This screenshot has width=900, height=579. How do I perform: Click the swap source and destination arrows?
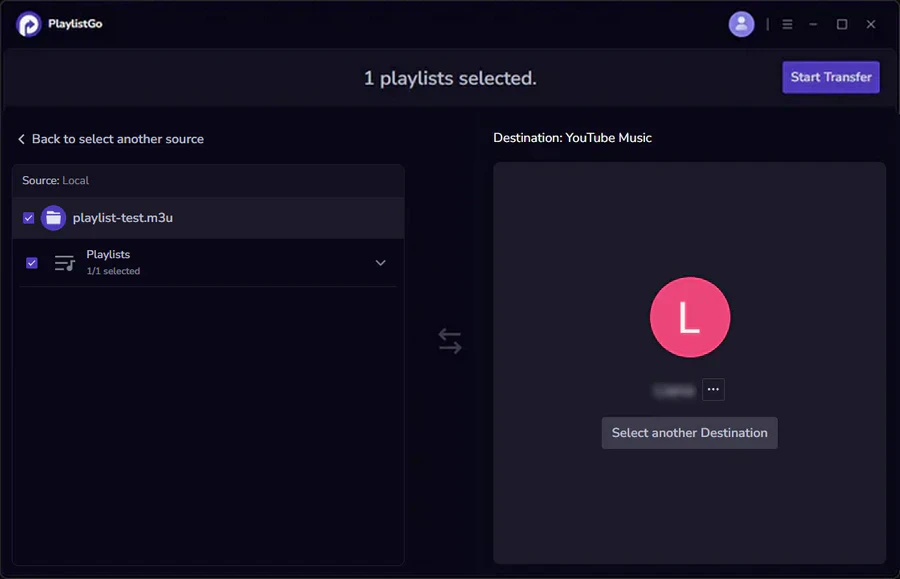click(x=449, y=341)
